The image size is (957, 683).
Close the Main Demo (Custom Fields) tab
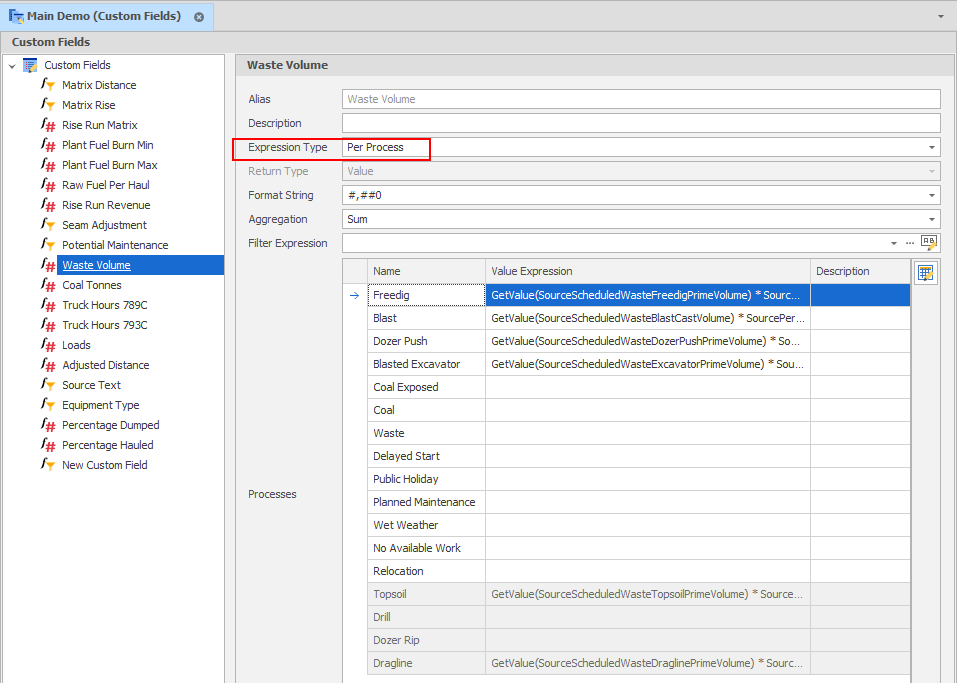coord(199,17)
